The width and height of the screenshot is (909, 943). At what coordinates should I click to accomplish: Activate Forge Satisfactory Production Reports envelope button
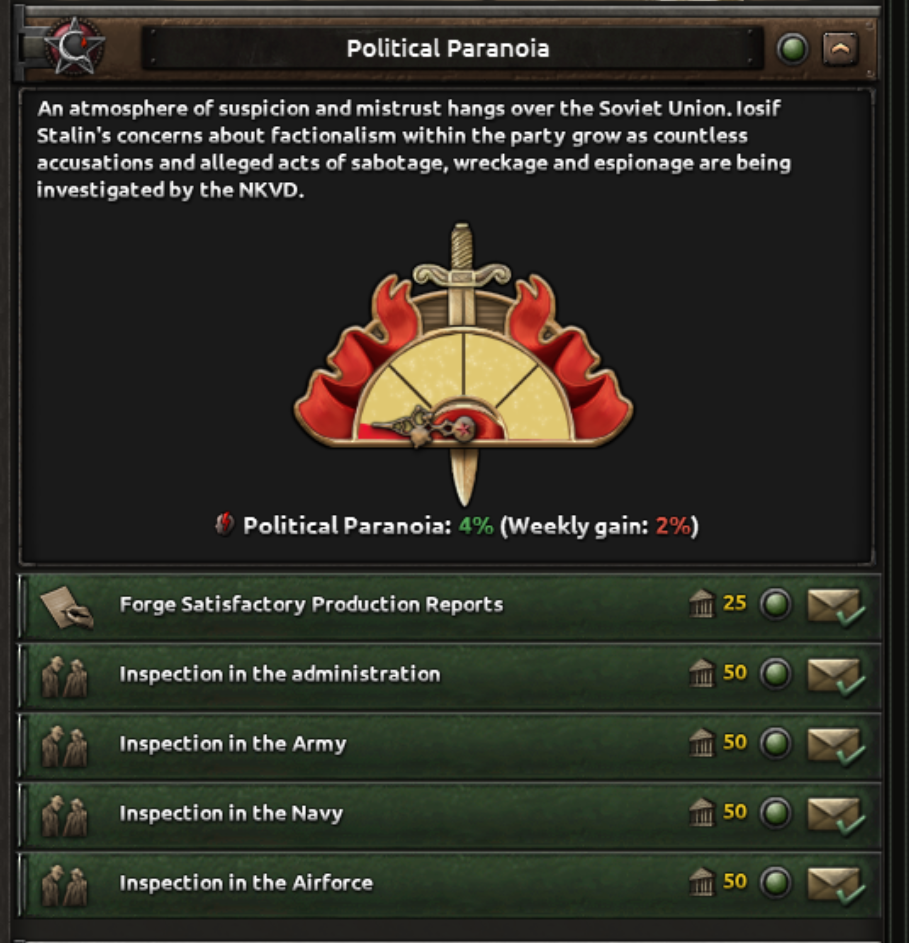pyautogui.click(x=833, y=605)
